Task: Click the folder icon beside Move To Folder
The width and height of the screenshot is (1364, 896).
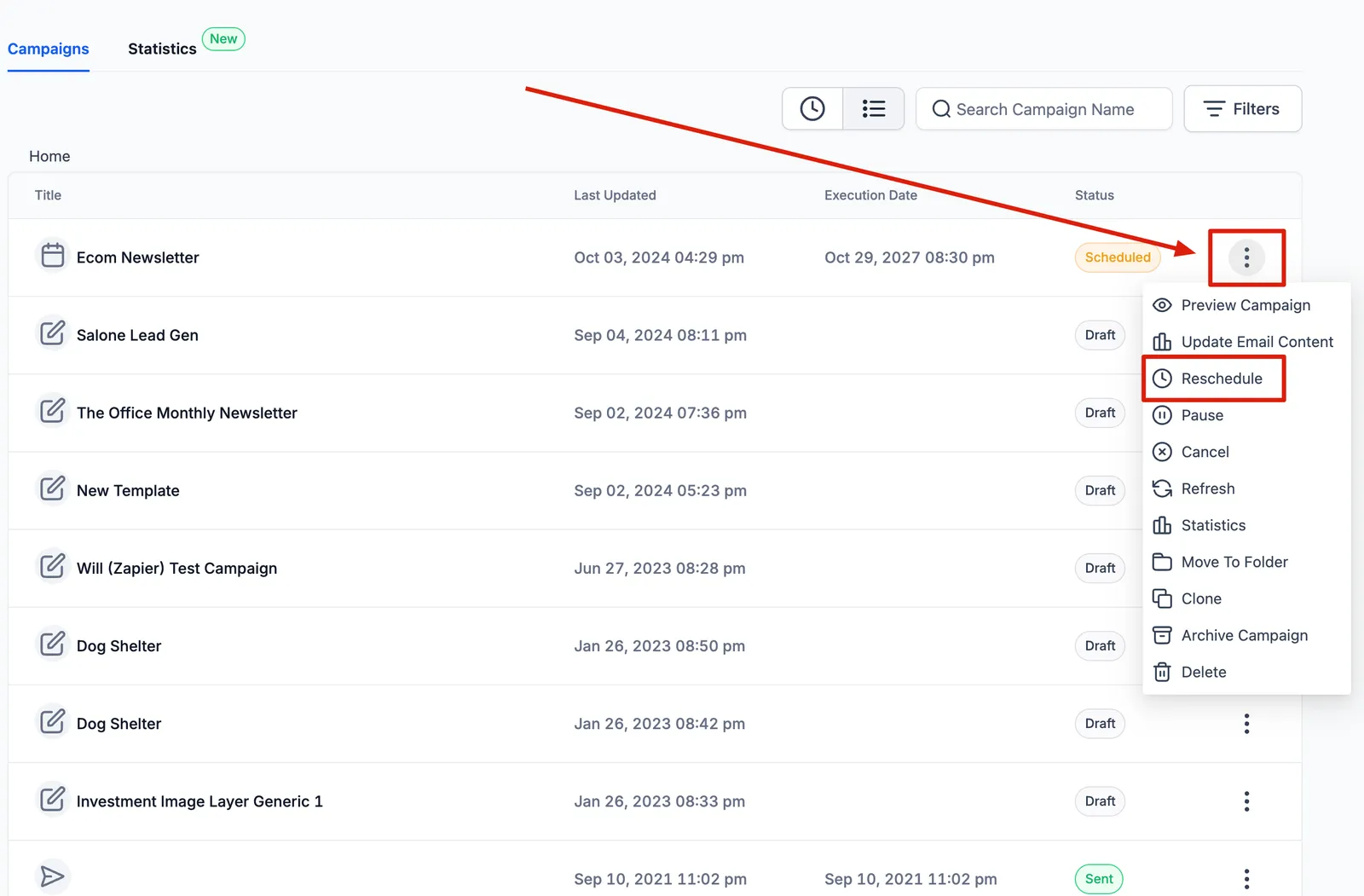Action: pos(1162,562)
